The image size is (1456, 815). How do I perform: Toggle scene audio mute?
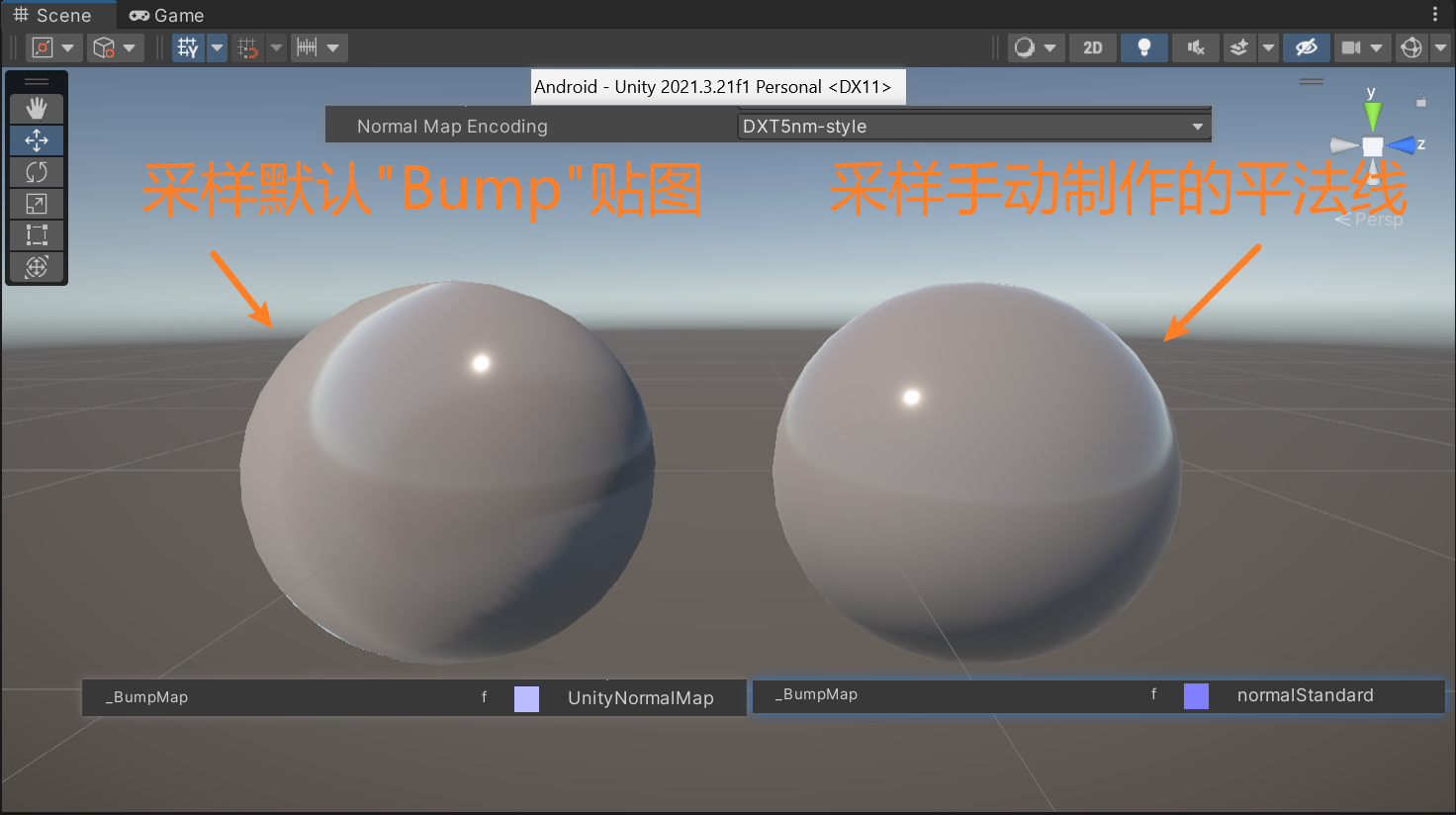coord(1195,47)
